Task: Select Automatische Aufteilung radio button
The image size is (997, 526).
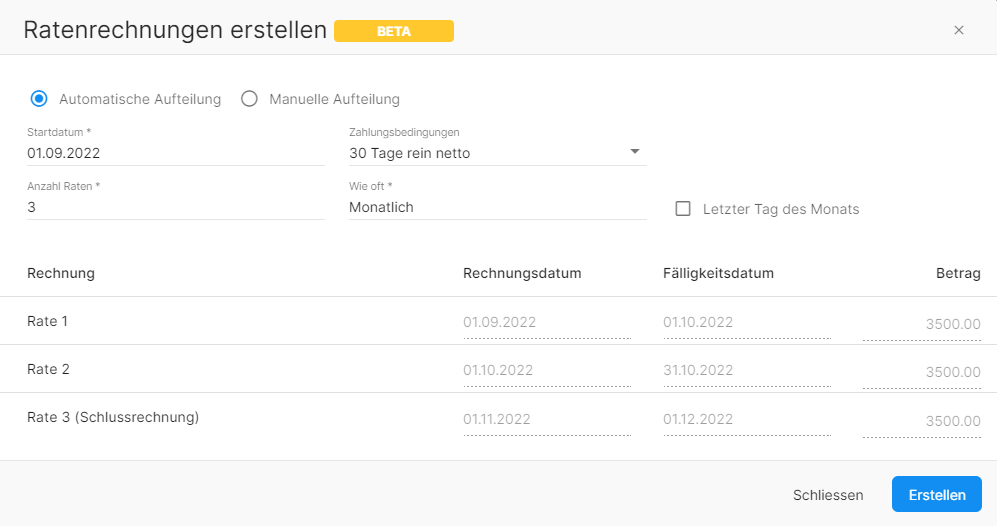Action: [x=40, y=99]
